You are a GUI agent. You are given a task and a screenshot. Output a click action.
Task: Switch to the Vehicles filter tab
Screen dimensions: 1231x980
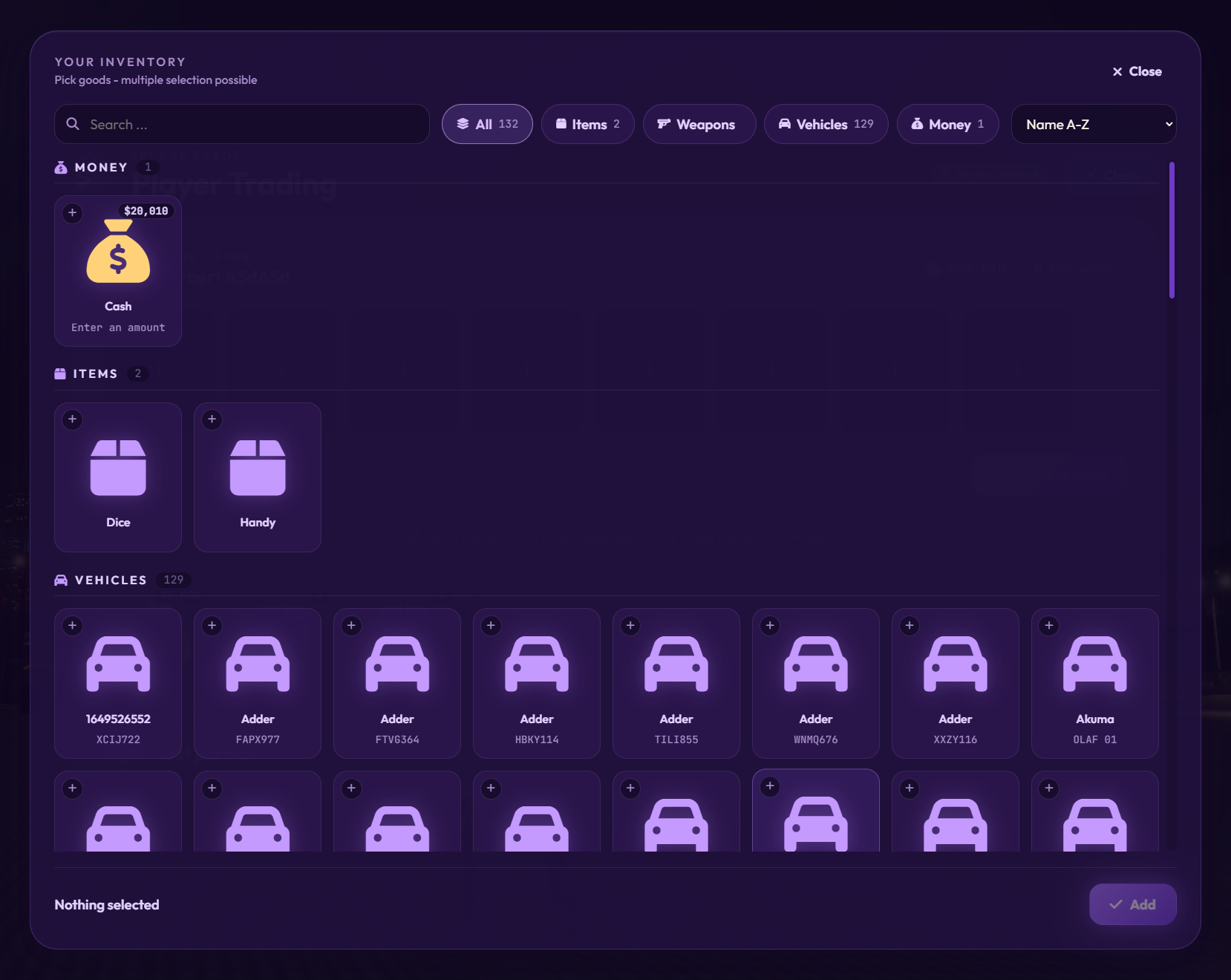[x=826, y=124]
